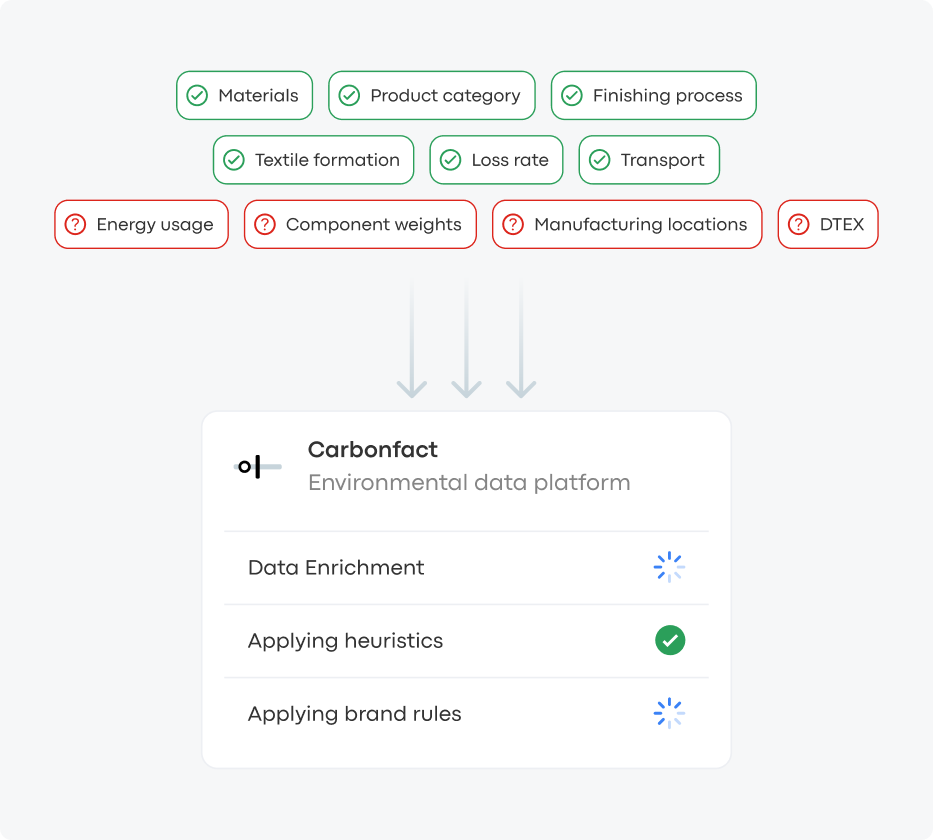Click the green check icon beside Materials

point(197,95)
